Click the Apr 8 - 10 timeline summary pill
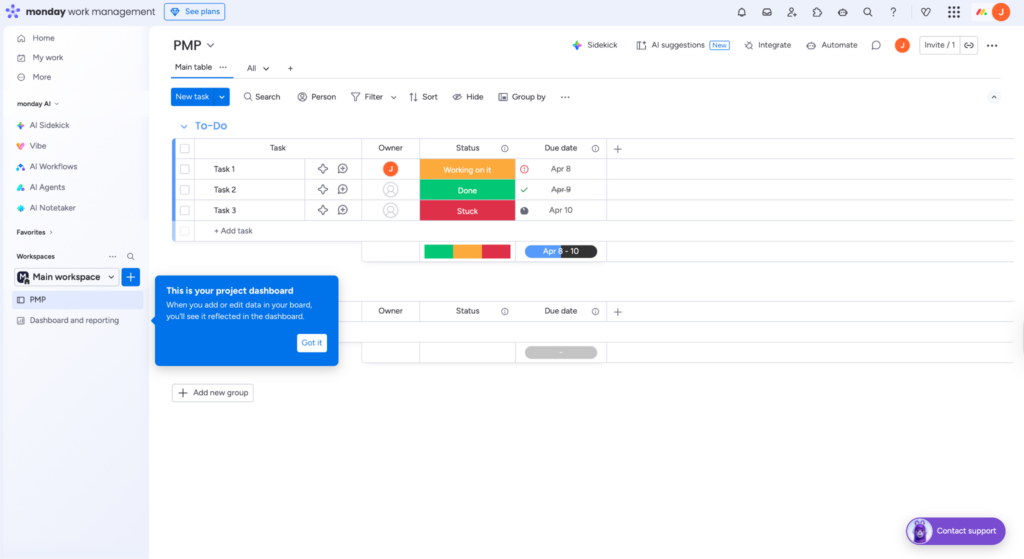 [560, 251]
